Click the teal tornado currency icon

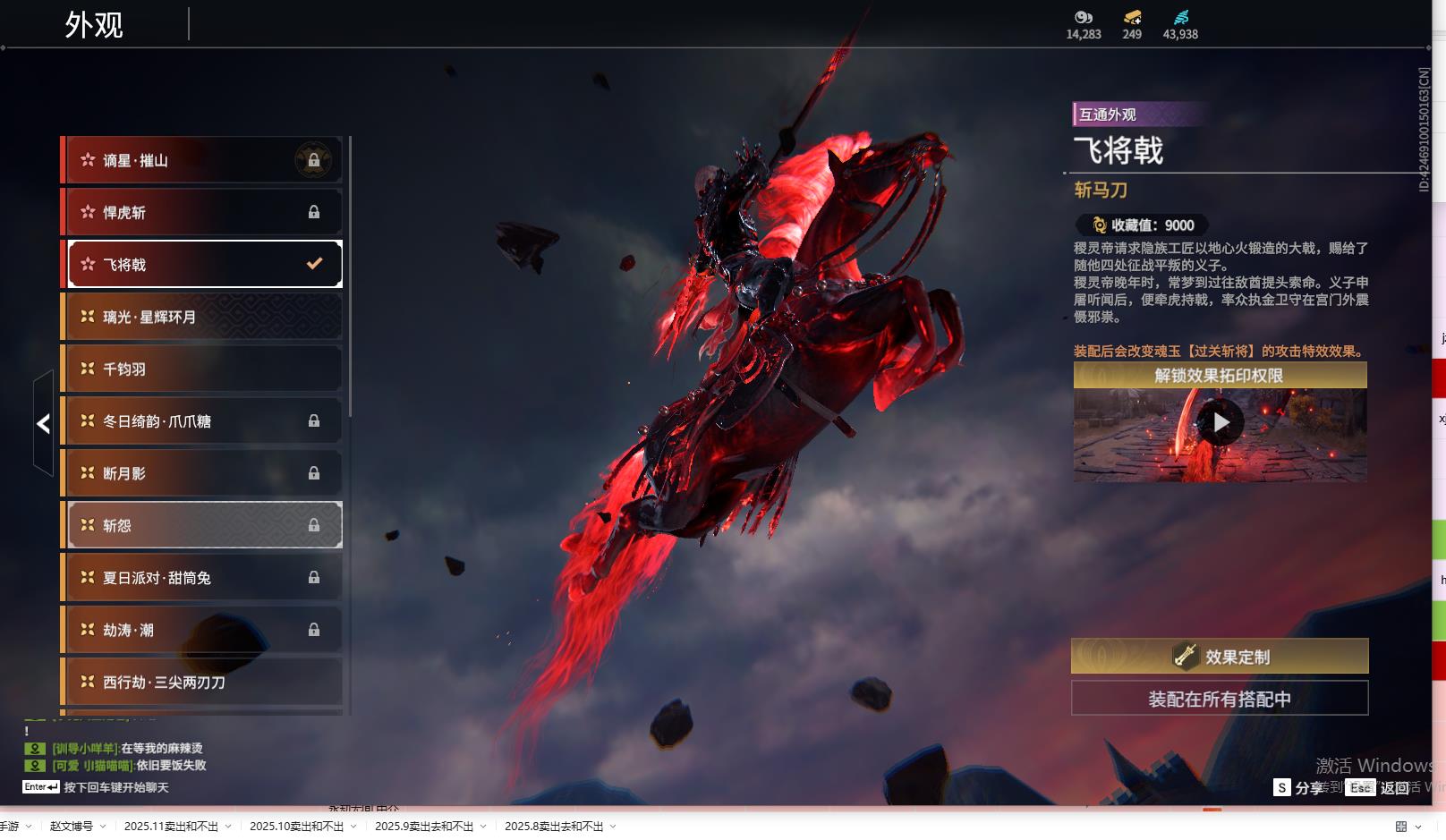[x=1180, y=17]
